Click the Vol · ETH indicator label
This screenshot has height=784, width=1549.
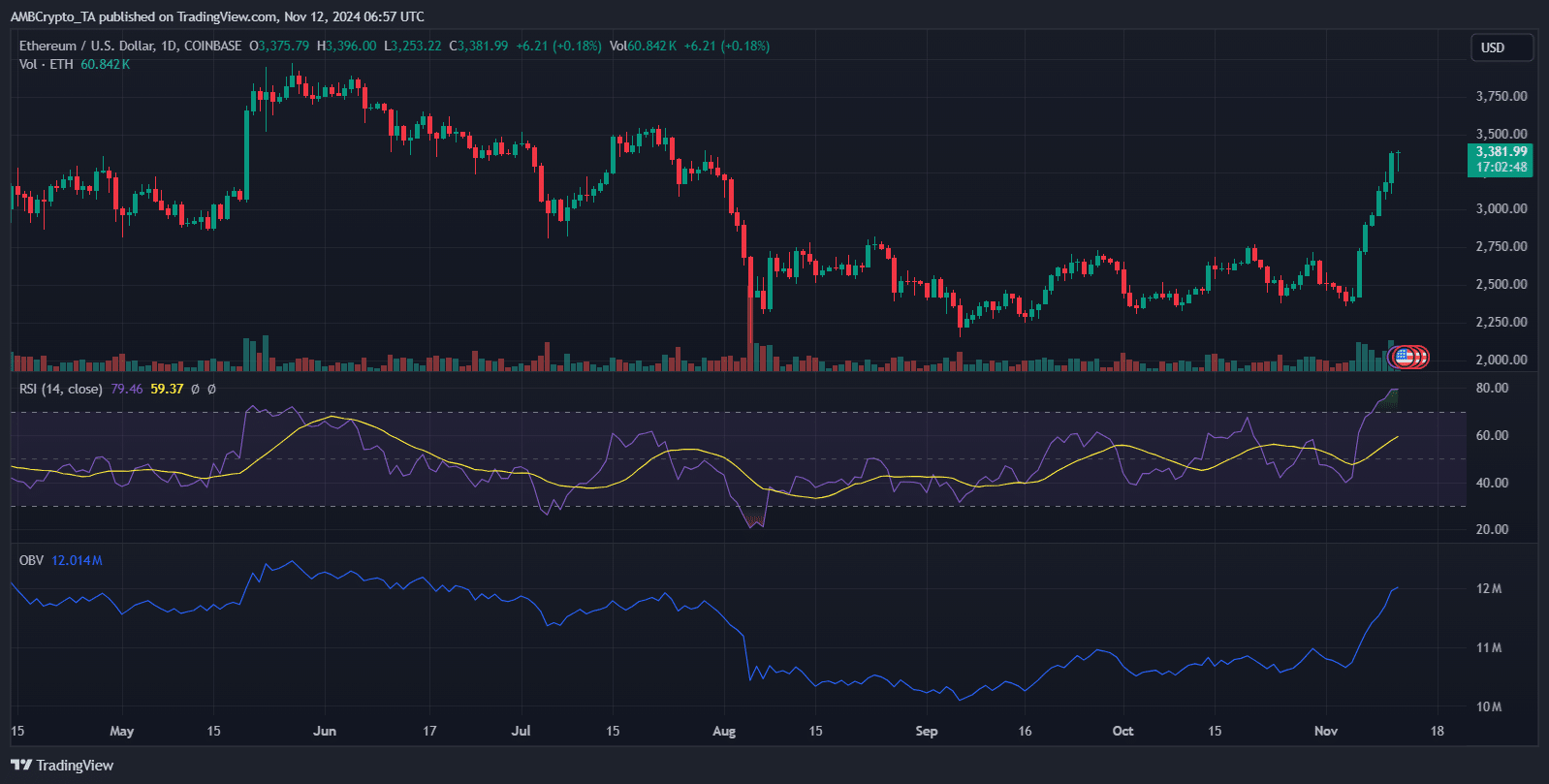(x=46, y=64)
